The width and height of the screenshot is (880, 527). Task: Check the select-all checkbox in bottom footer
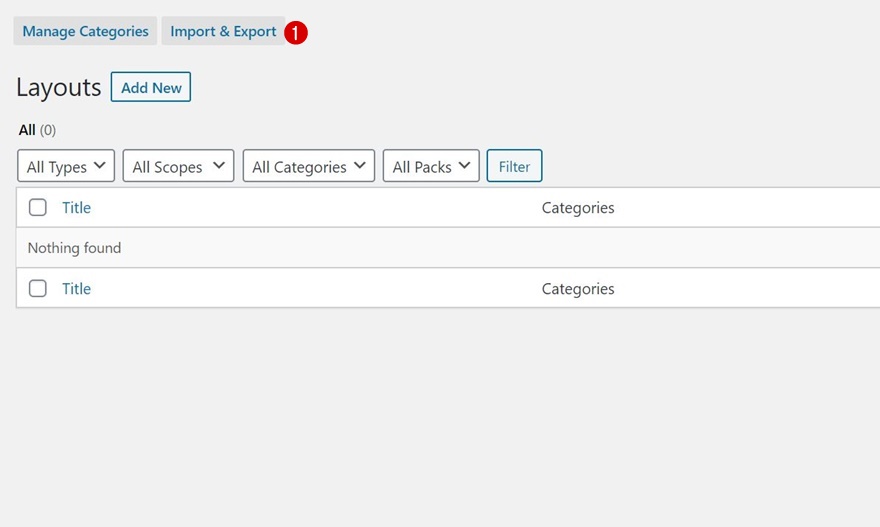[38, 288]
